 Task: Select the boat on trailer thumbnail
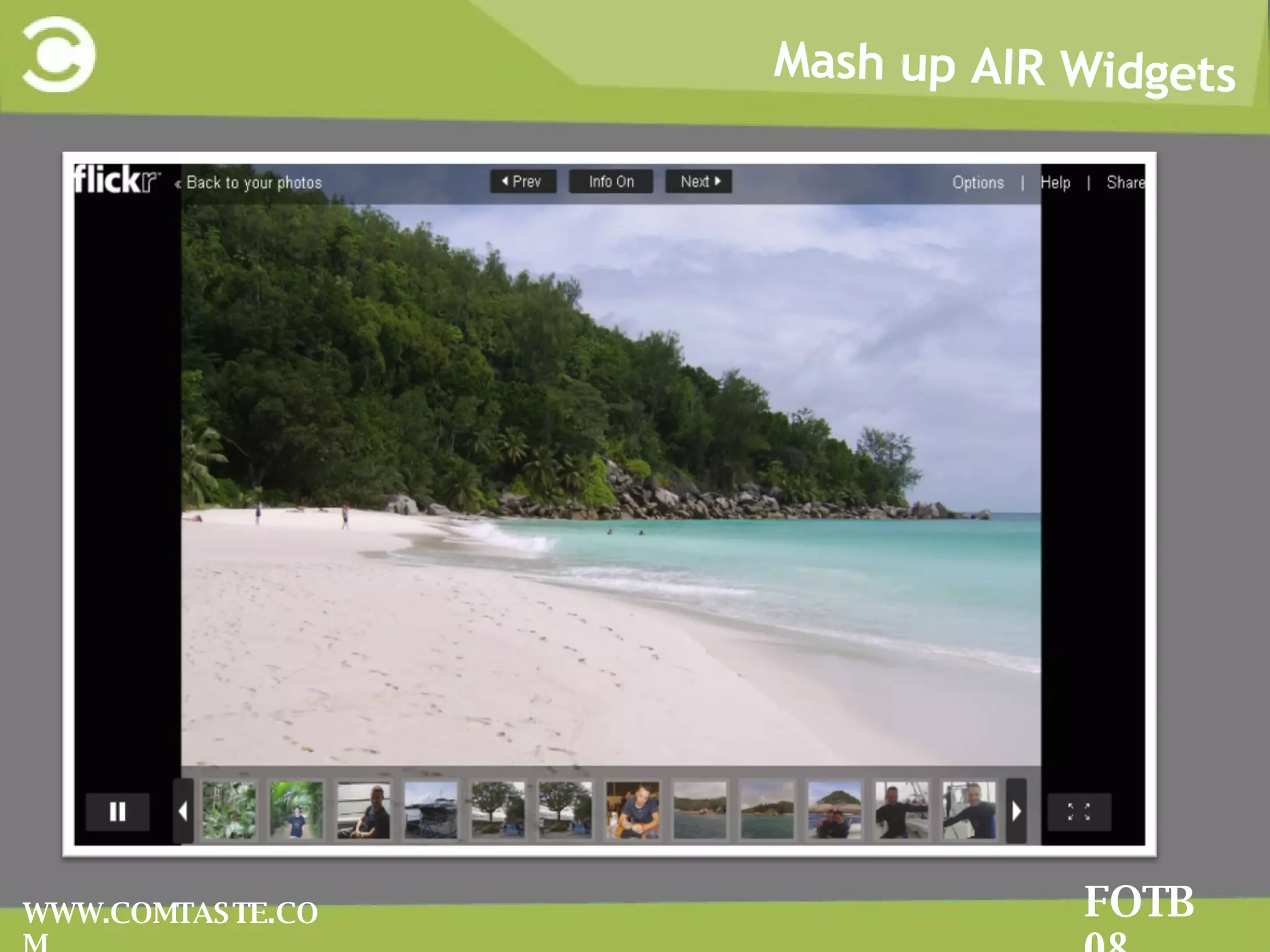point(431,810)
